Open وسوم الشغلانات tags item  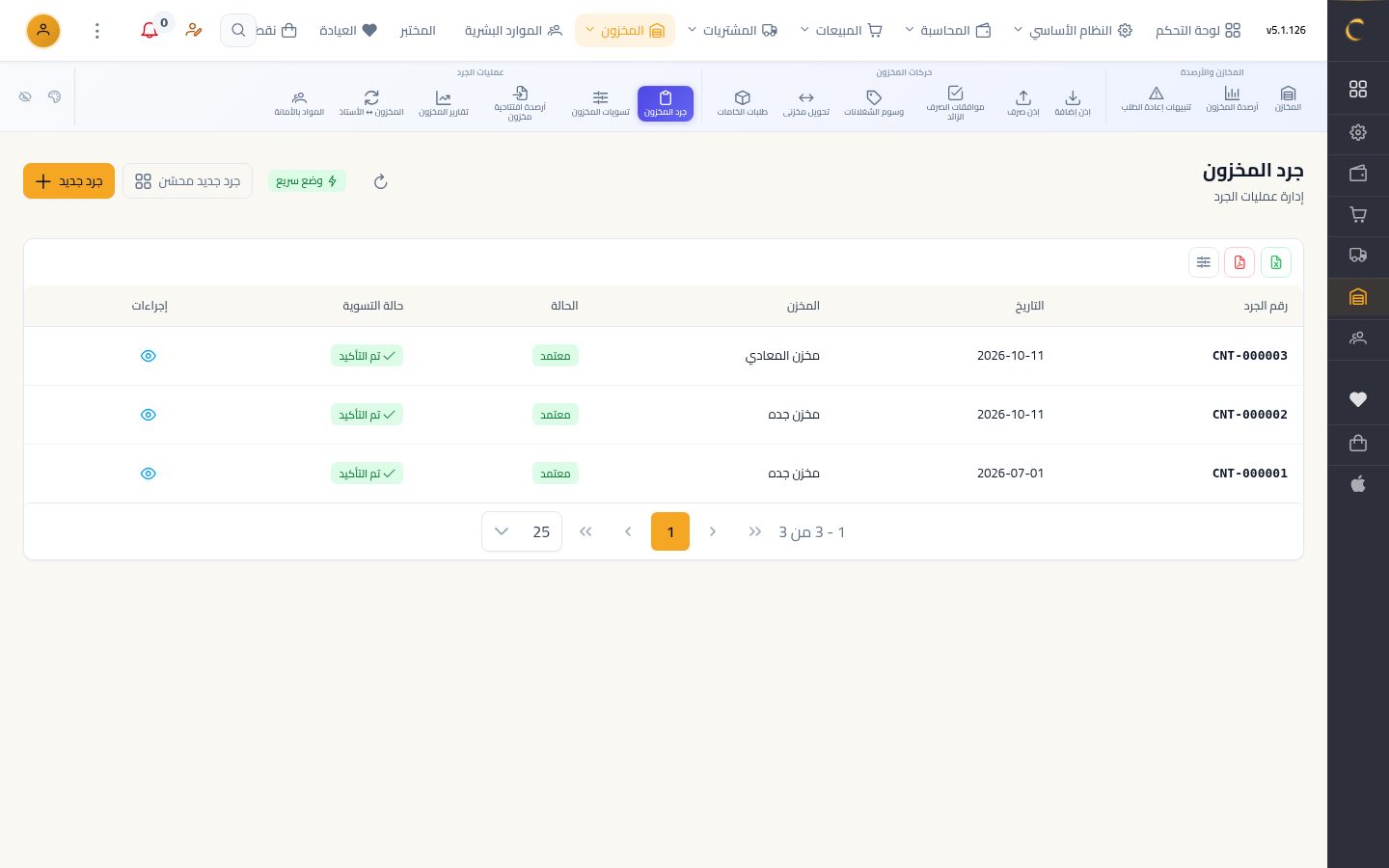874,102
